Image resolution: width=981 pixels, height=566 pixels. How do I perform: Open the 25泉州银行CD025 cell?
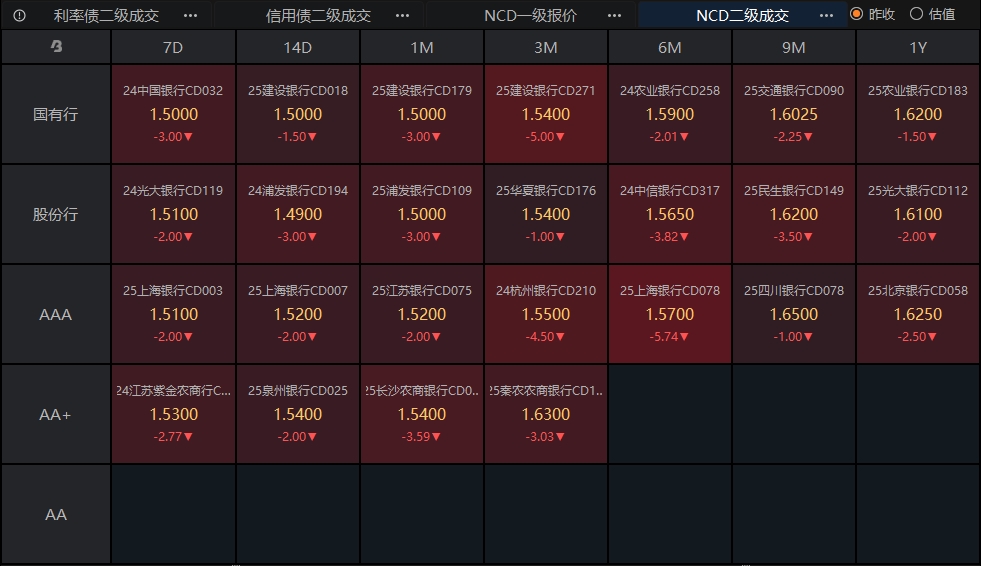298,415
